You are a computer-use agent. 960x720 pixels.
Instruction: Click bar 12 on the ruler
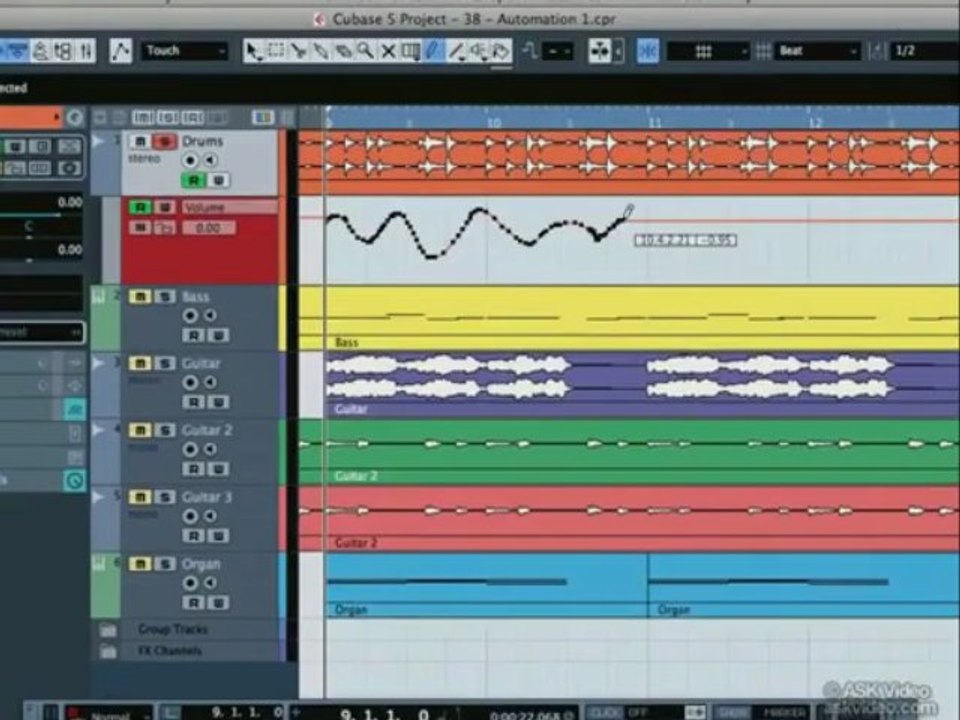815,123
